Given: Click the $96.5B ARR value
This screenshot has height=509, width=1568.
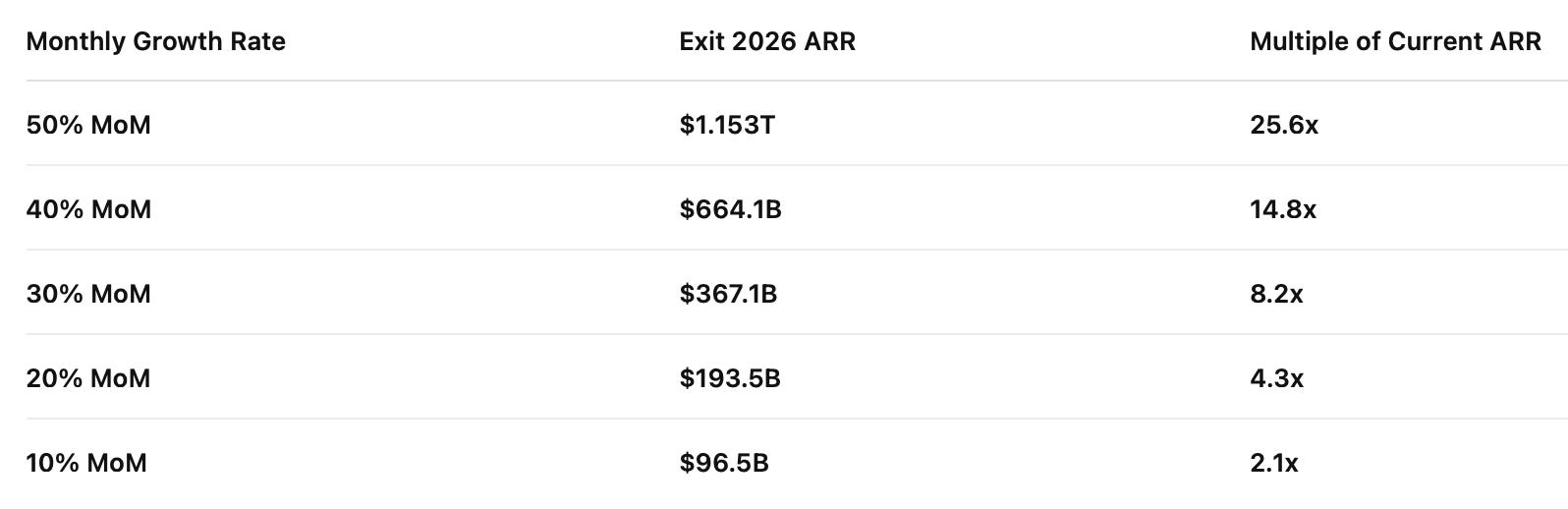Looking at the screenshot, I should tap(724, 463).
